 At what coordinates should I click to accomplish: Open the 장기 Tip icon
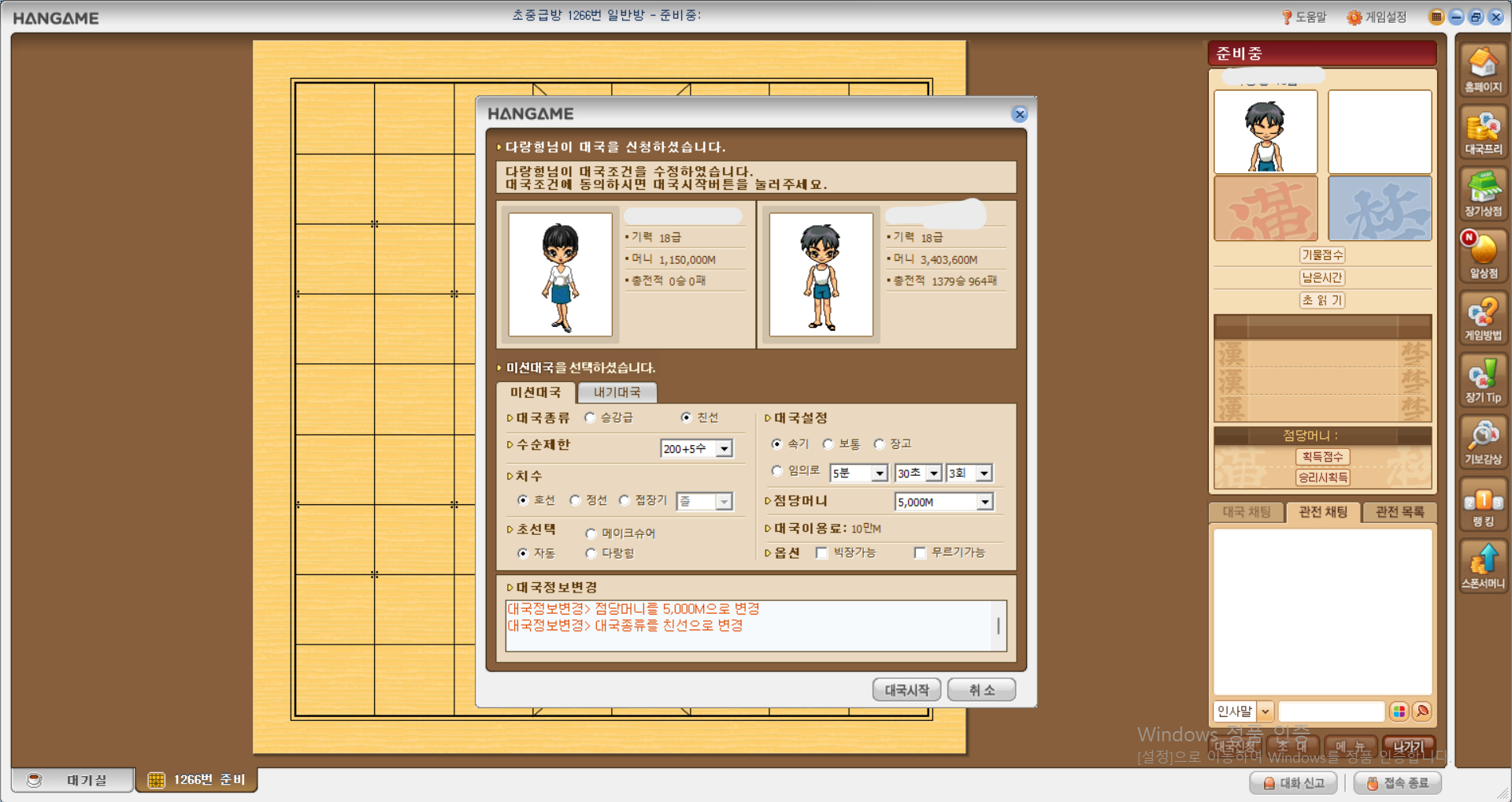tap(1483, 381)
